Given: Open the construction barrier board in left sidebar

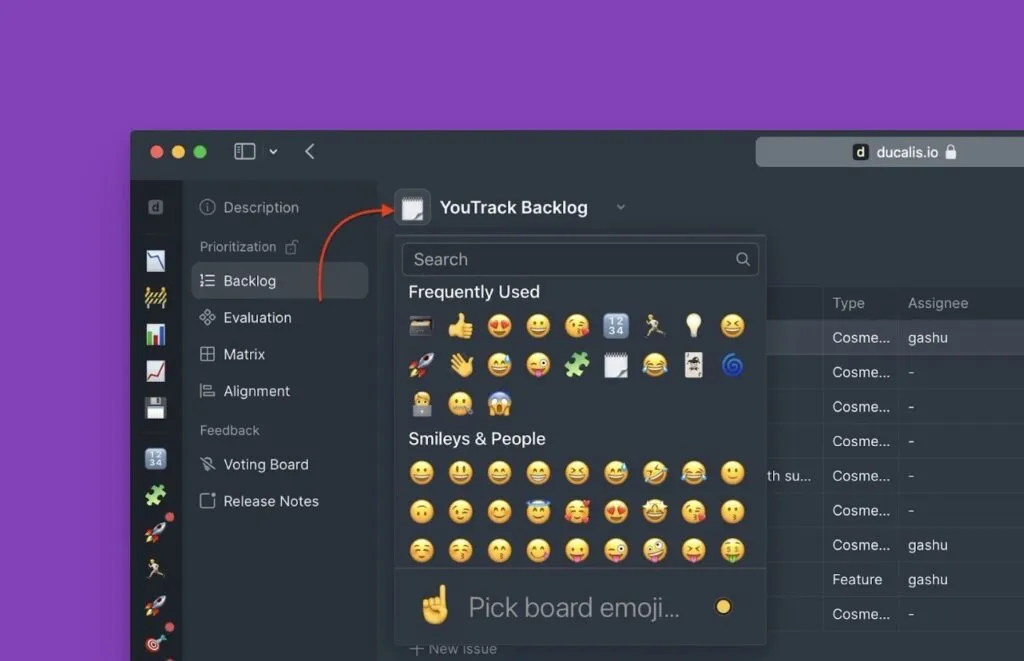Looking at the screenshot, I should tap(155, 298).
